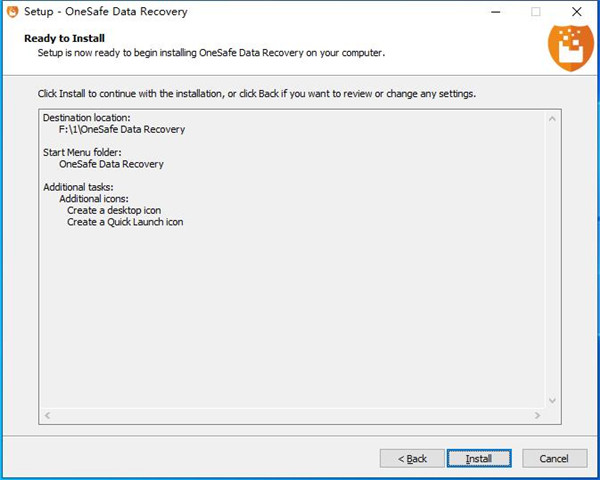
Task: Click the horizontal scrollbar track below the summary
Action: point(292,414)
